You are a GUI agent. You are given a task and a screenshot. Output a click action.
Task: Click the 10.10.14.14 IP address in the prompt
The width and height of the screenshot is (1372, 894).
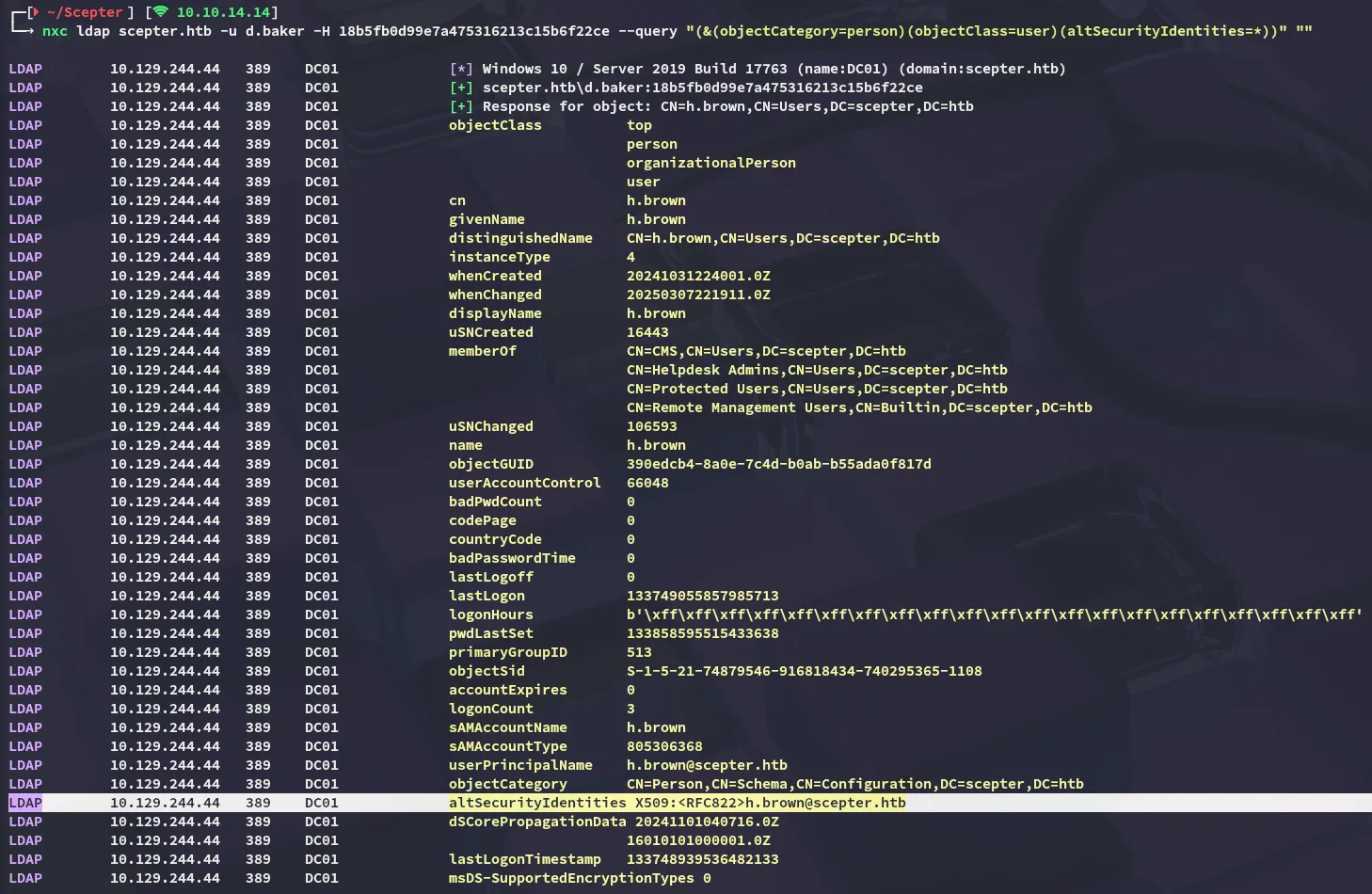tap(224, 12)
